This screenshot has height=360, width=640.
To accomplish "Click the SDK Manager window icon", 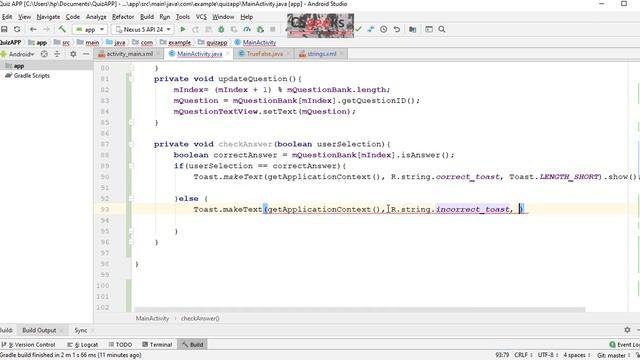I will click(x=429, y=29).
